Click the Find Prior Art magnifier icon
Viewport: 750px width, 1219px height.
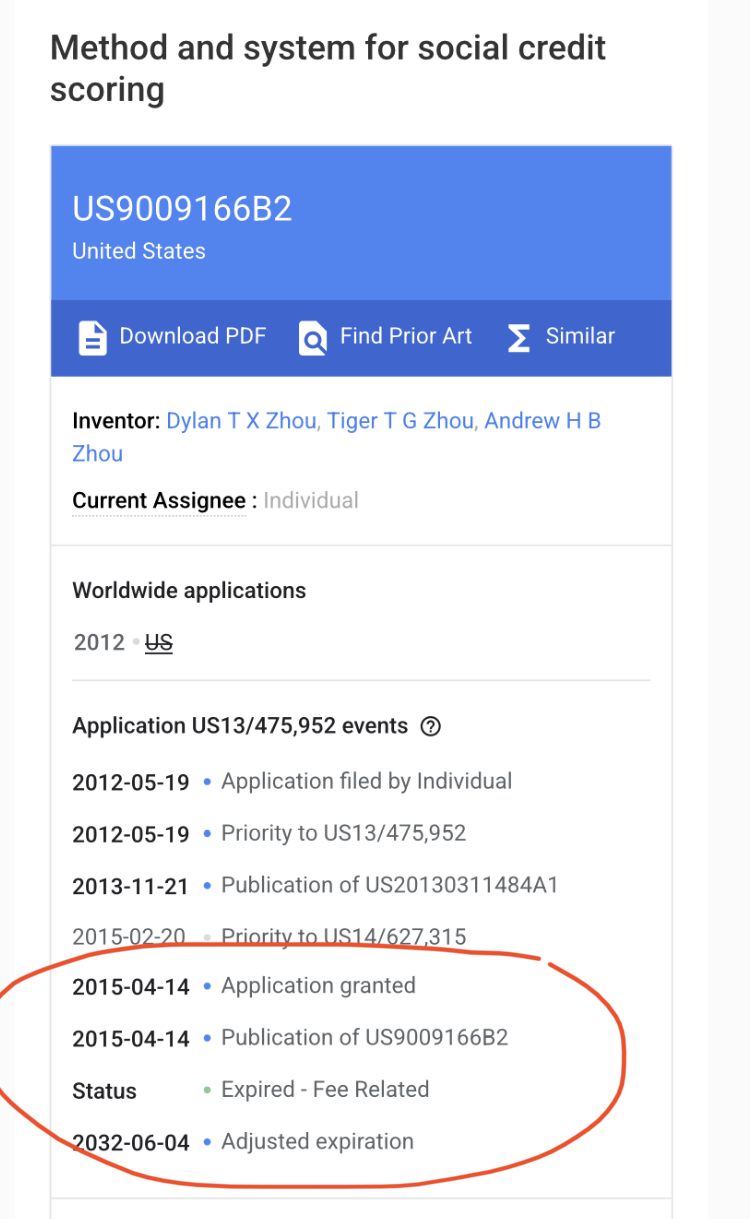pyautogui.click(x=313, y=338)
